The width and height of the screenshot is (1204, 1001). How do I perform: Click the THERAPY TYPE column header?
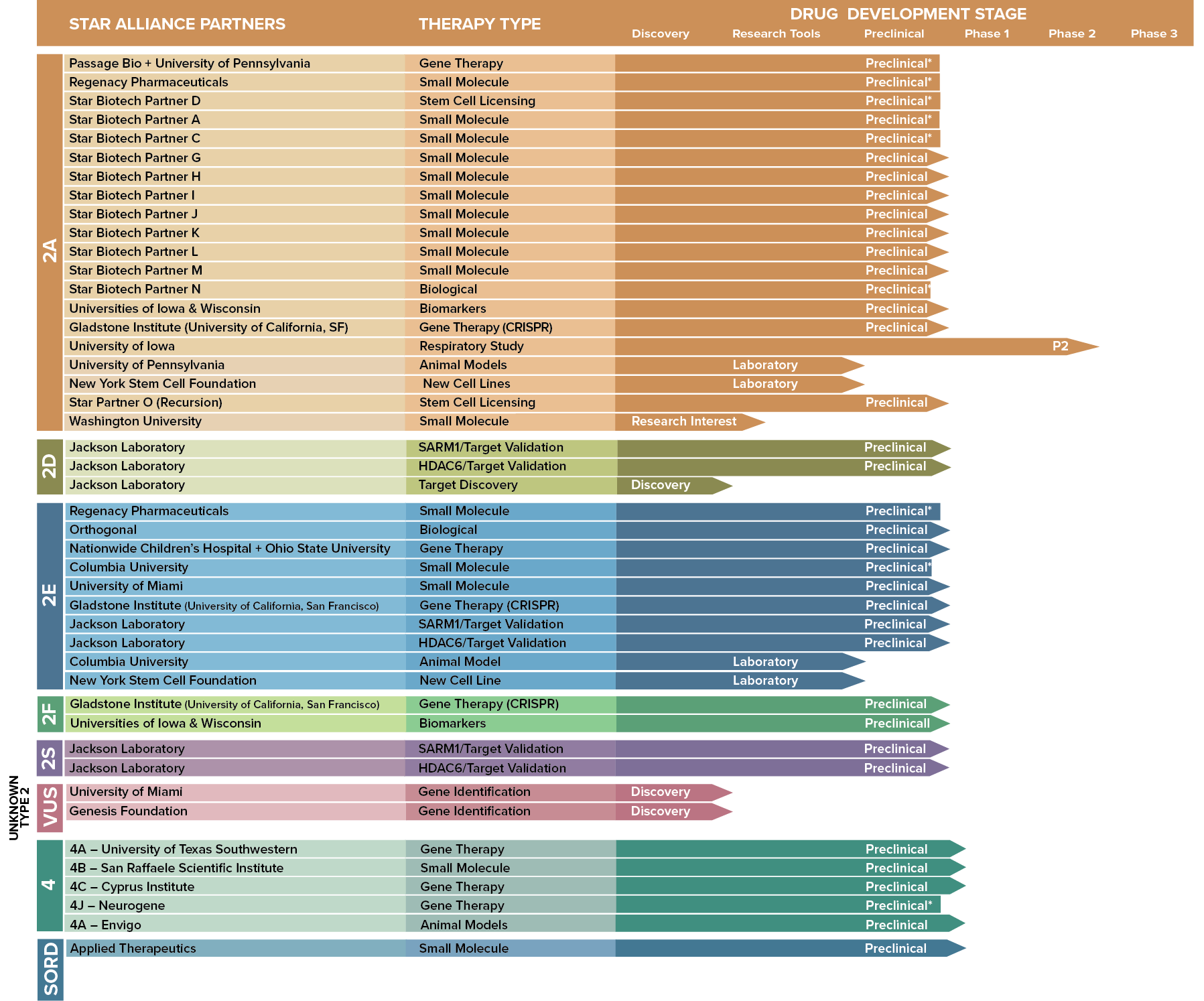coord(480,24)
